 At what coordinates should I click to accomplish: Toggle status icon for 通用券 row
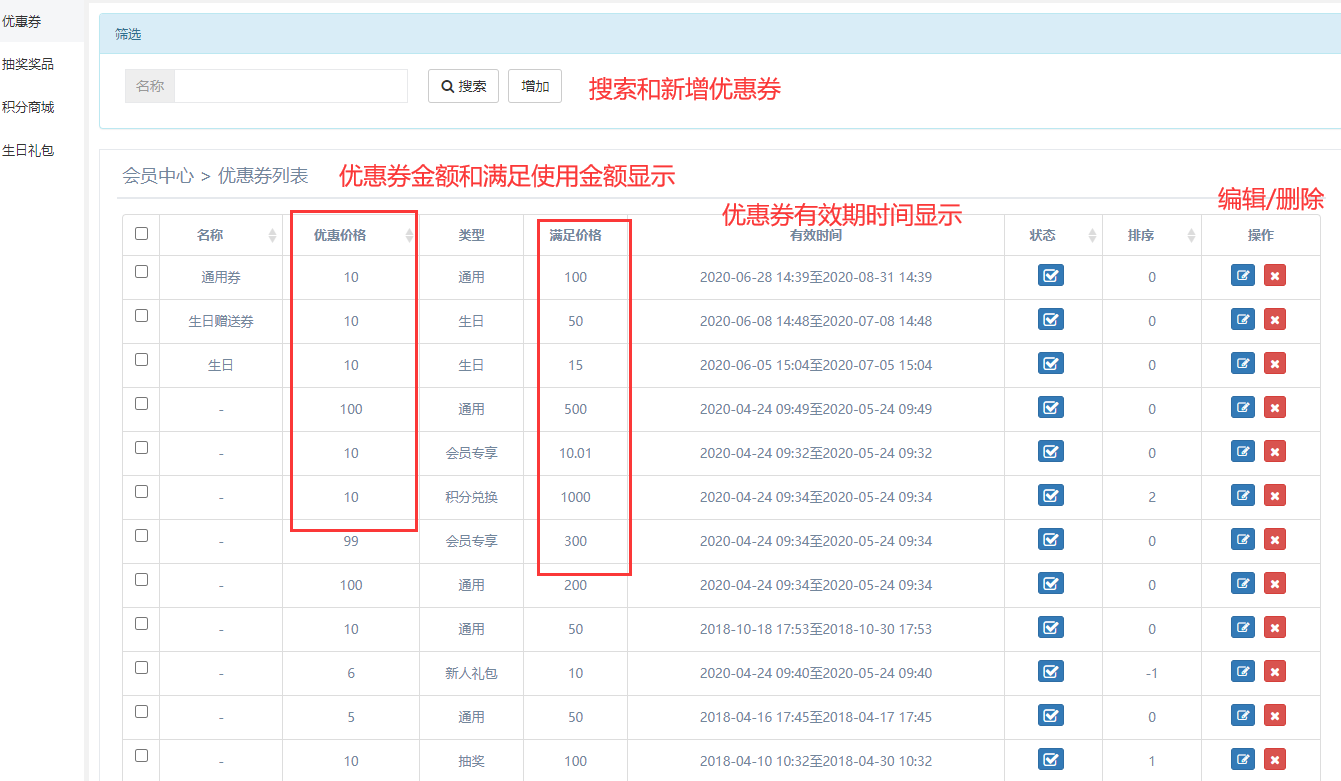(x=1050, y=276)
